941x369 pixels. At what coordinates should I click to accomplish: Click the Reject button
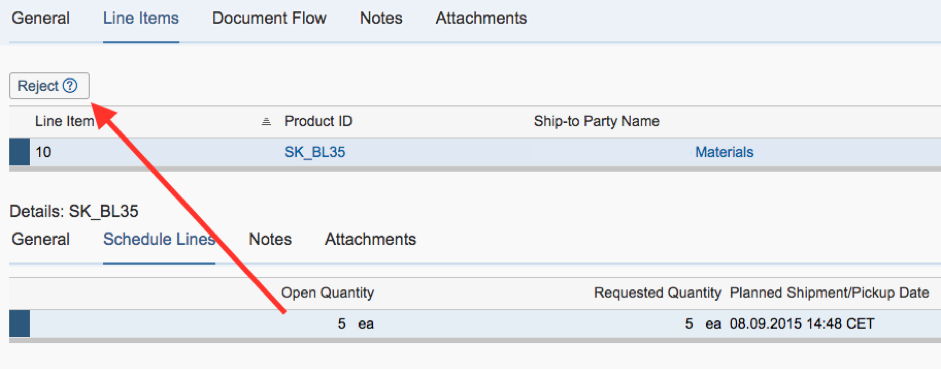[49, 86]
